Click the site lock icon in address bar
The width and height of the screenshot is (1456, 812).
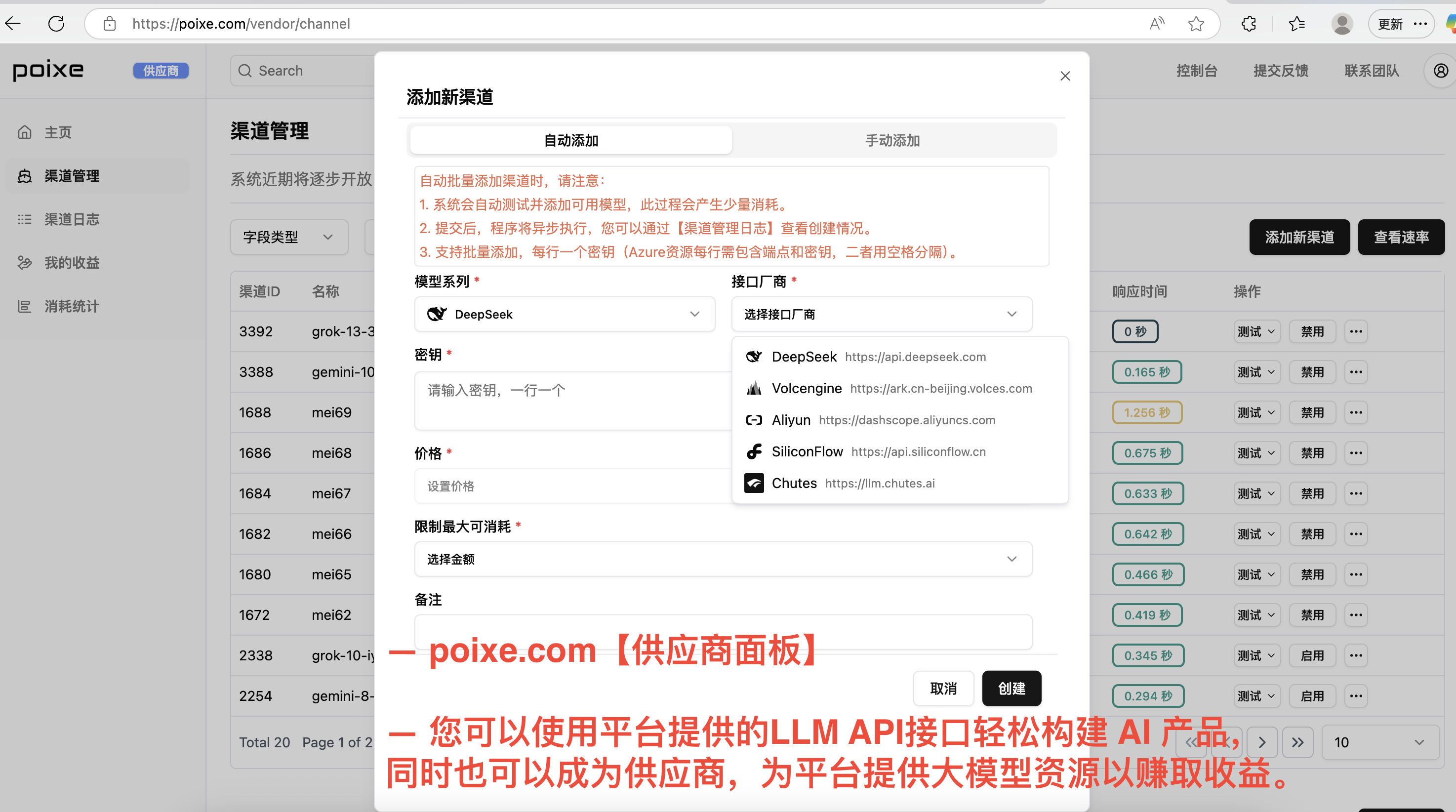coord(110,24)
